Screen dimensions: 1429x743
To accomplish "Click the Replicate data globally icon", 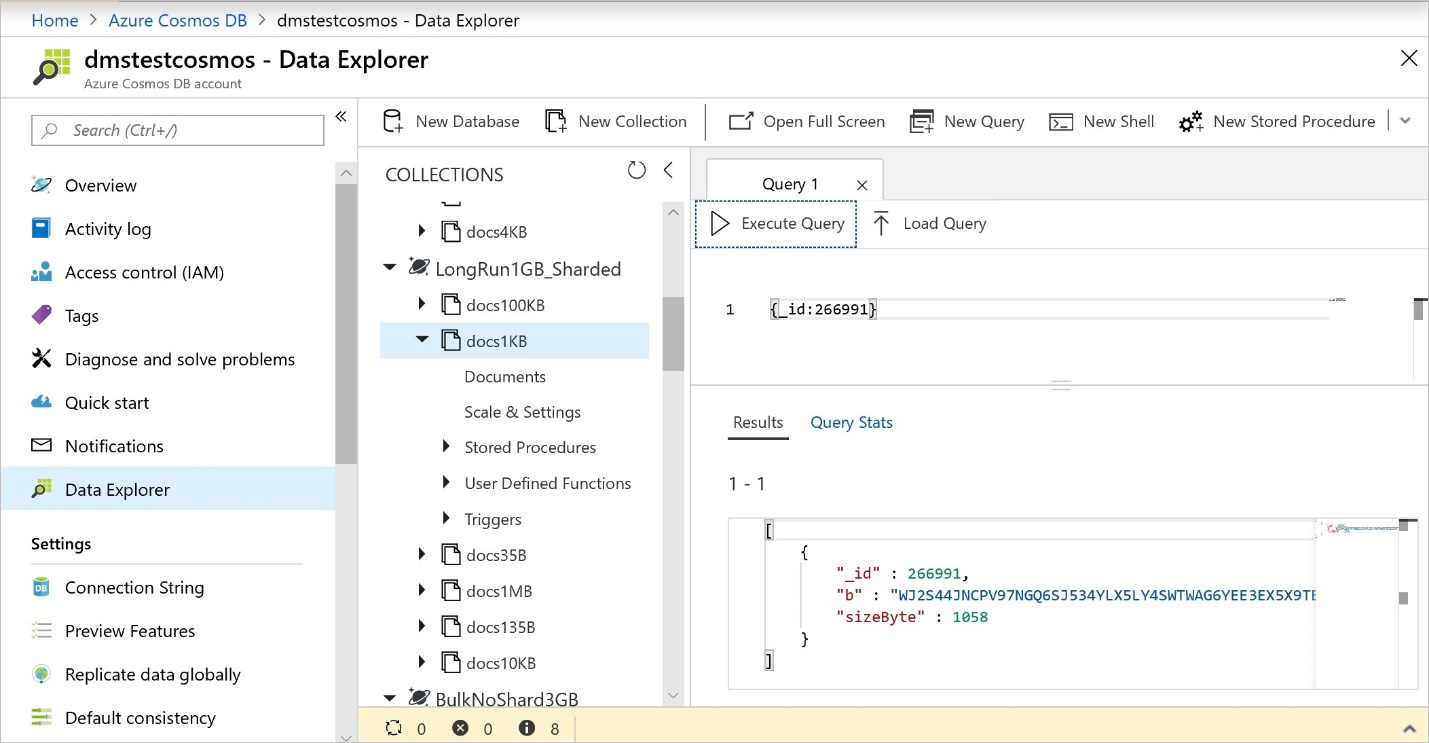I will 41,674.
